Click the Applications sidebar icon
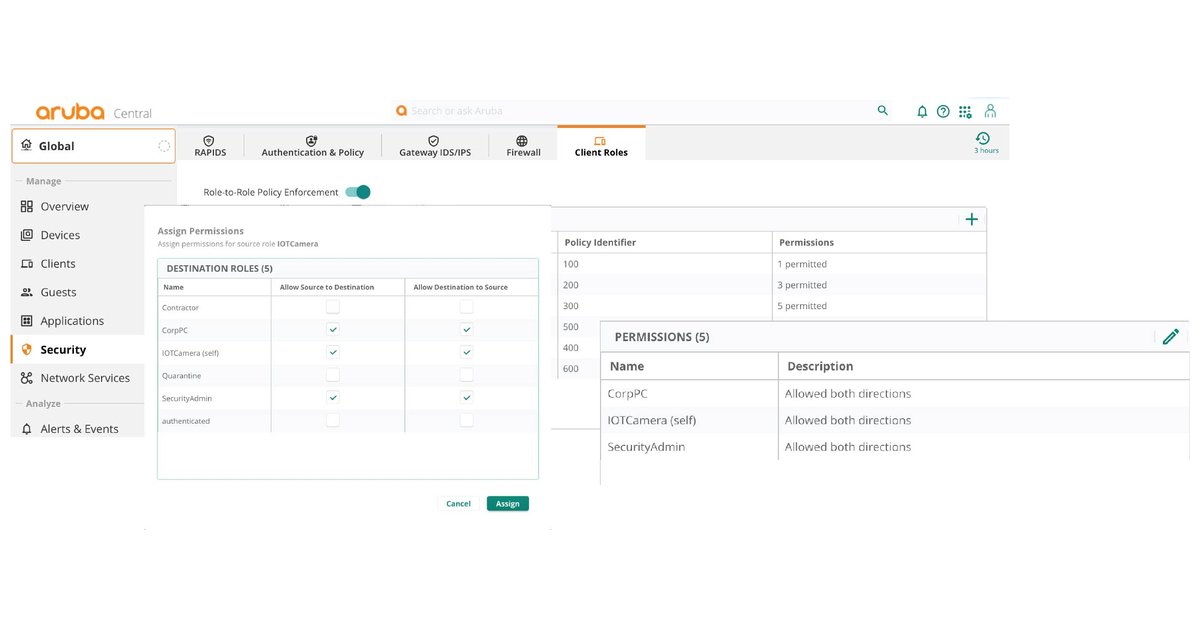The height and width of the screenshot is (627, 1200). tap(27, 321)
